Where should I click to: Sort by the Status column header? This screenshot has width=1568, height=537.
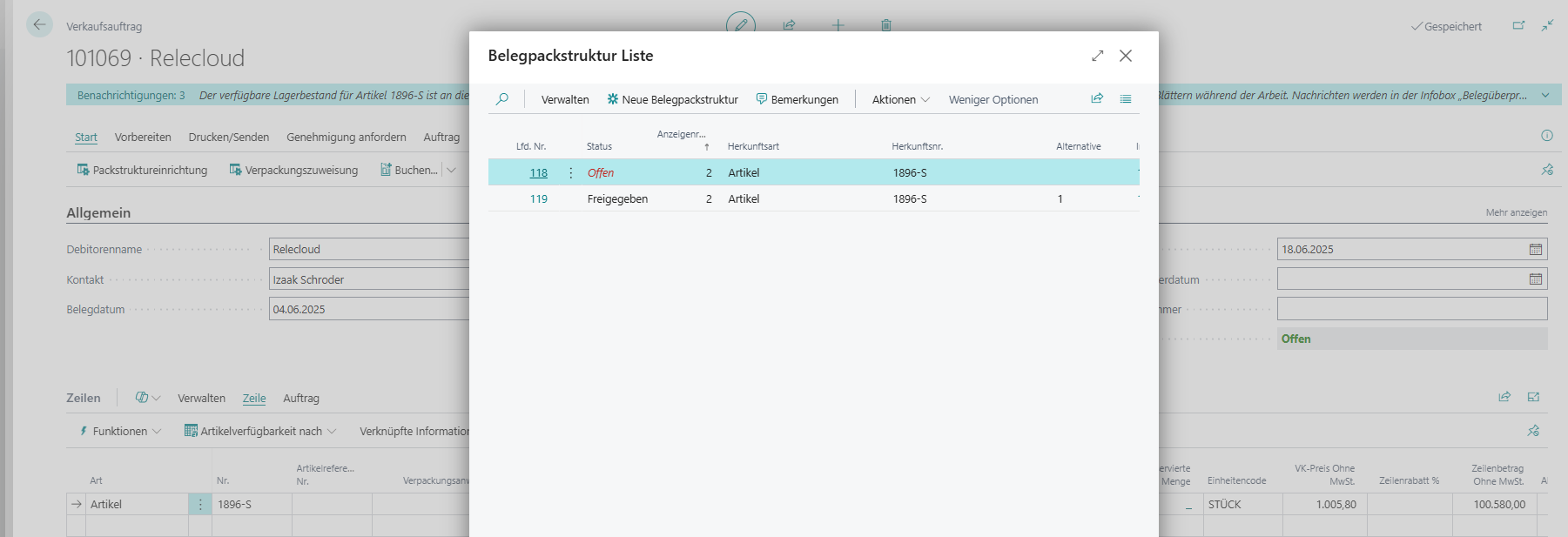pyautogui.click(x=599, y=146)
